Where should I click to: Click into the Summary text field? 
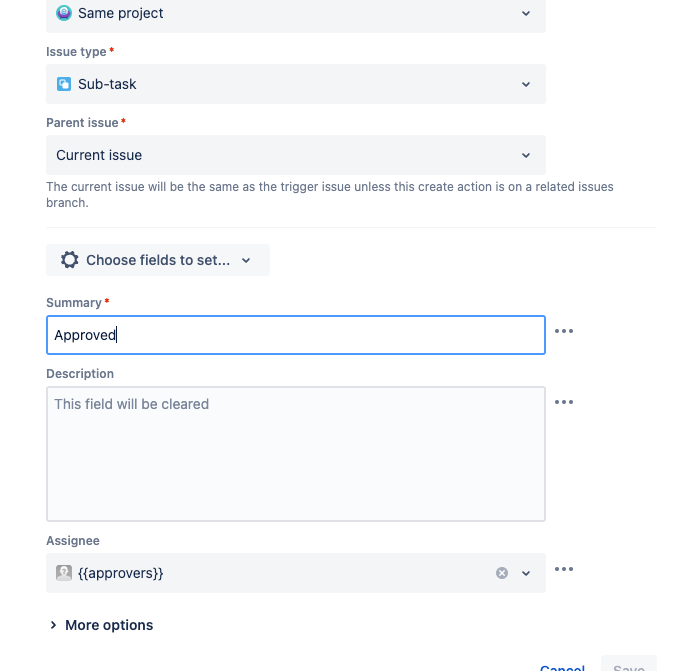(296, 335)
